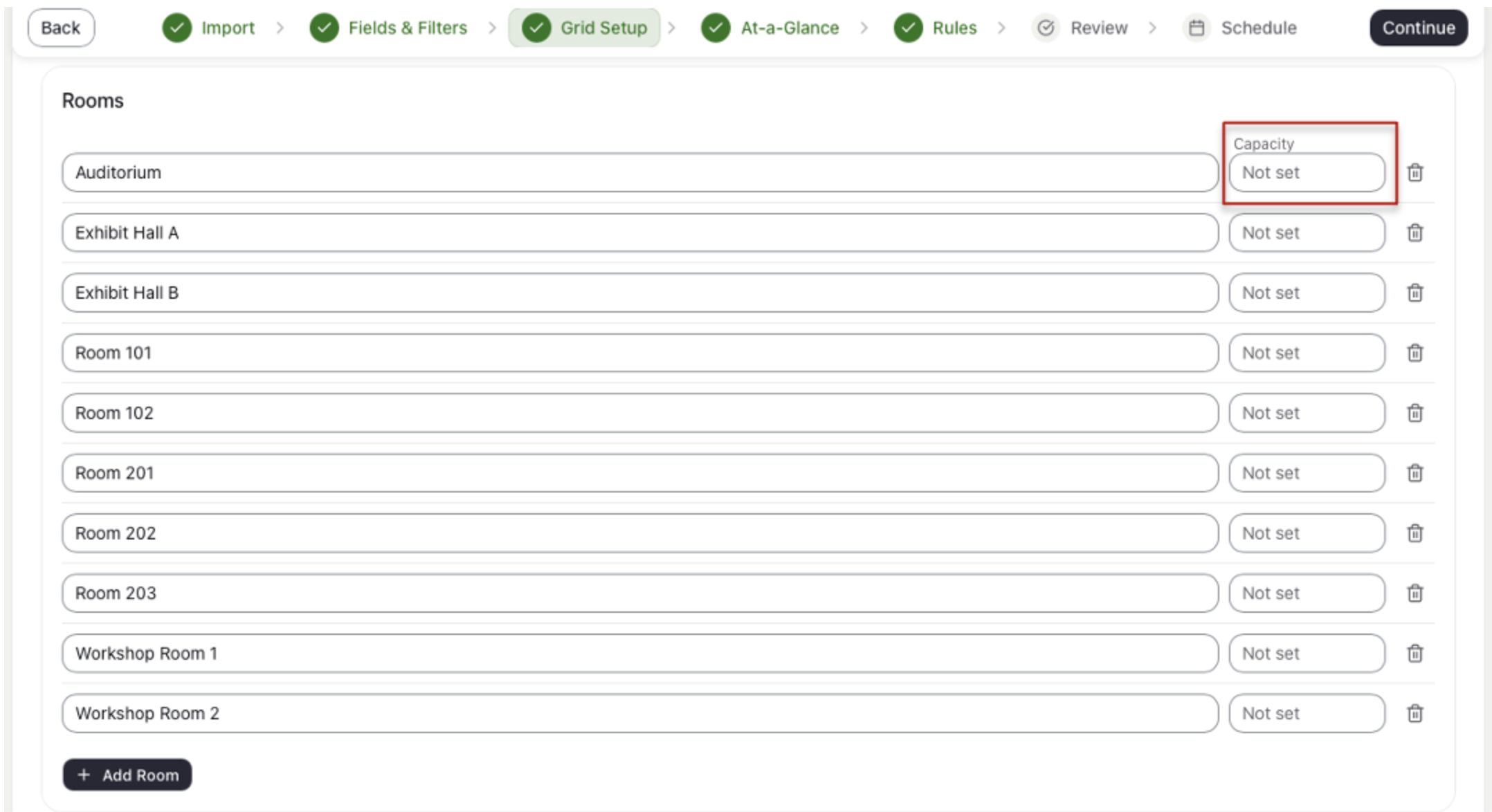Select the Grid Setup step

[x=585, y=28]
